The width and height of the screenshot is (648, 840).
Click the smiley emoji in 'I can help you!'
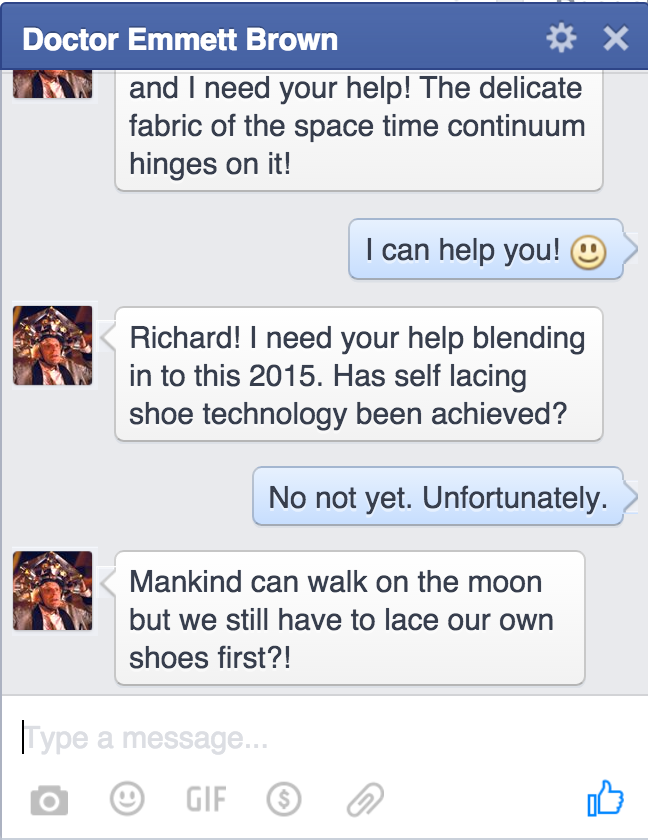pyautogui.click(x=588, y=251)
